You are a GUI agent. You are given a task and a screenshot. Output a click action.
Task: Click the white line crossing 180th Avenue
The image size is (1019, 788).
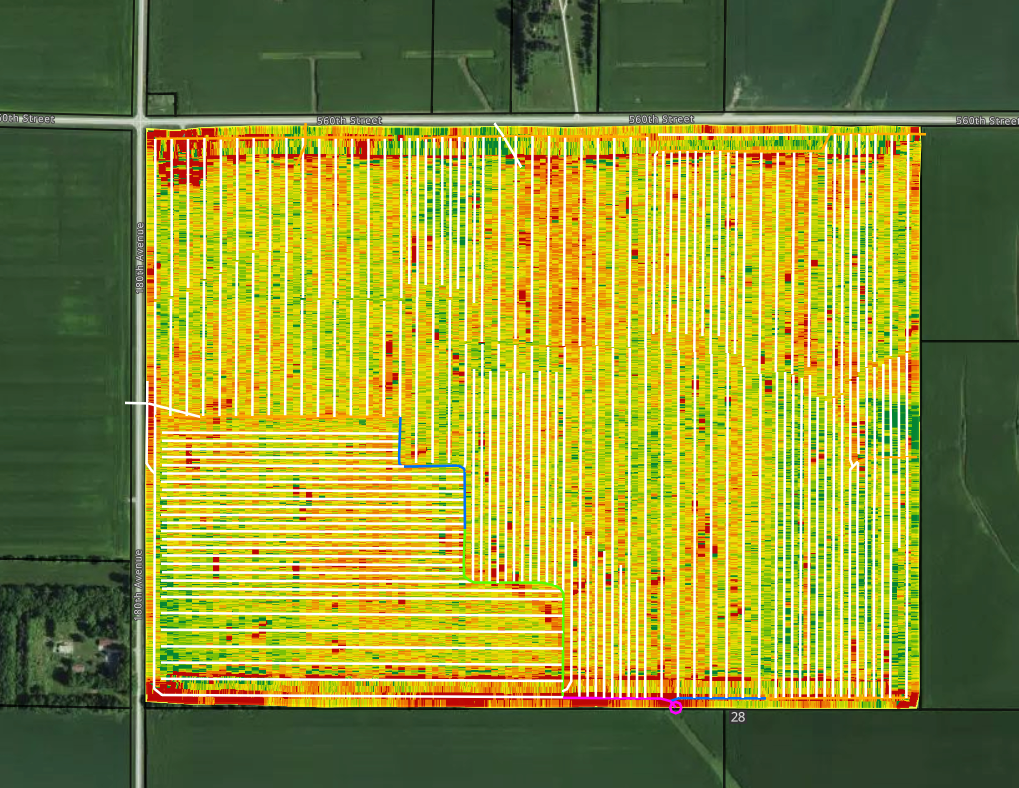pyautogui.click(x=162, y=409)
